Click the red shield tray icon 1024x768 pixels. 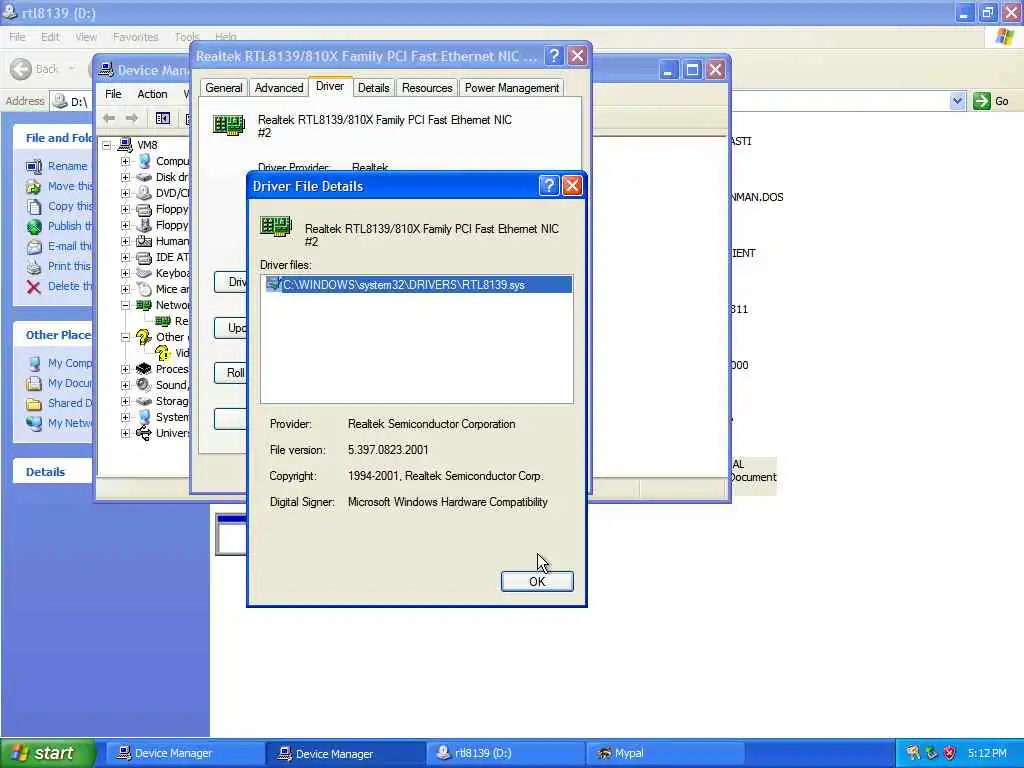(x=950, y=753)
